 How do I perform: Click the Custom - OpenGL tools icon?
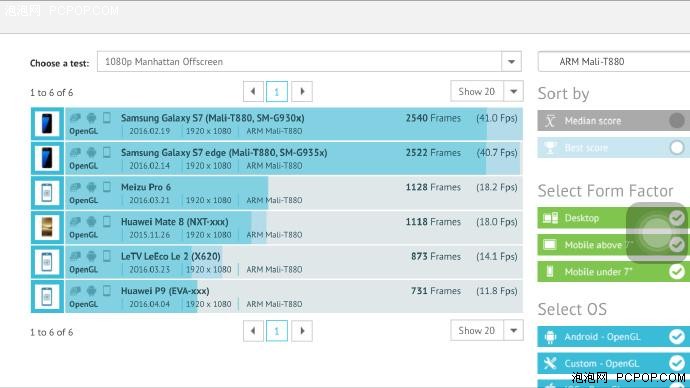[550, 363]
